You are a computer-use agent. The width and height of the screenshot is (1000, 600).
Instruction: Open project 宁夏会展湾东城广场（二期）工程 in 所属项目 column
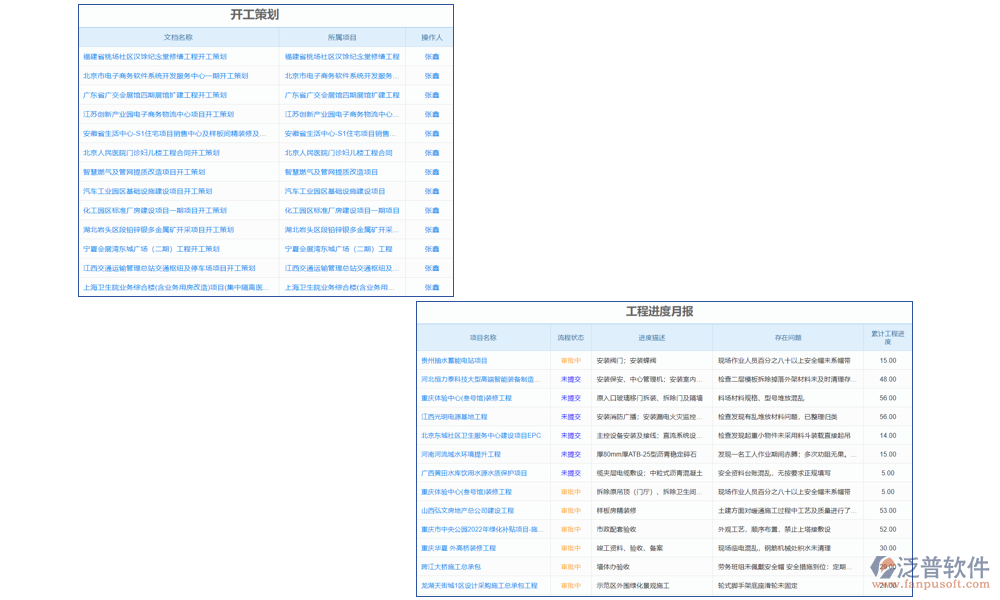[x=339, y=249]
